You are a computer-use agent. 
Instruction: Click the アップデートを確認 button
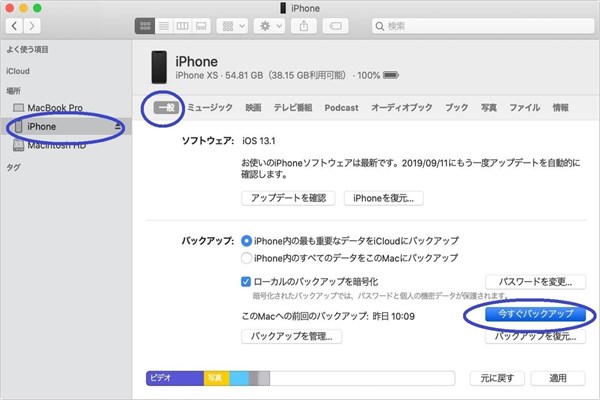click(x=288, y=198)
